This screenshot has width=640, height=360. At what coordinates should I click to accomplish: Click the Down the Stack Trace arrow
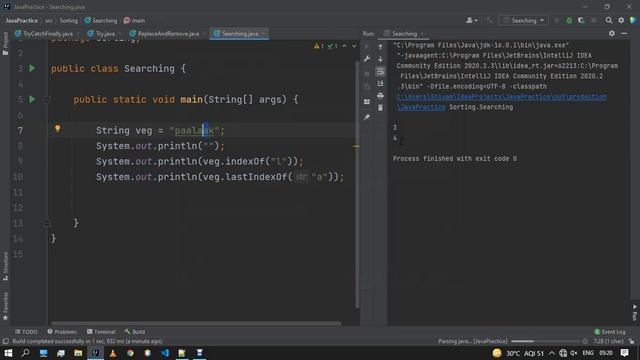click(x=380, y=59)
